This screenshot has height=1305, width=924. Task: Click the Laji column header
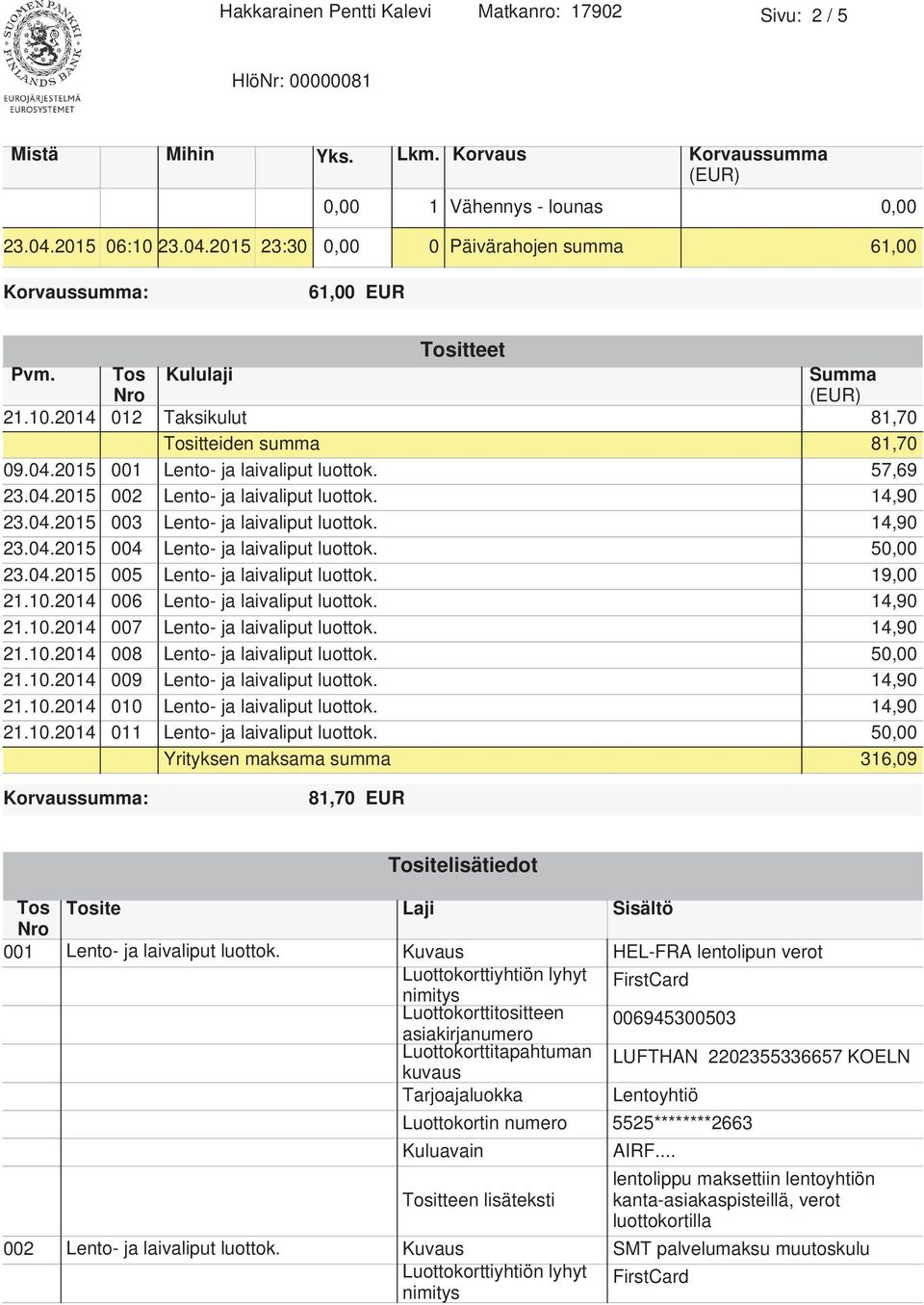pyautogui.click(x=418, y=908)
